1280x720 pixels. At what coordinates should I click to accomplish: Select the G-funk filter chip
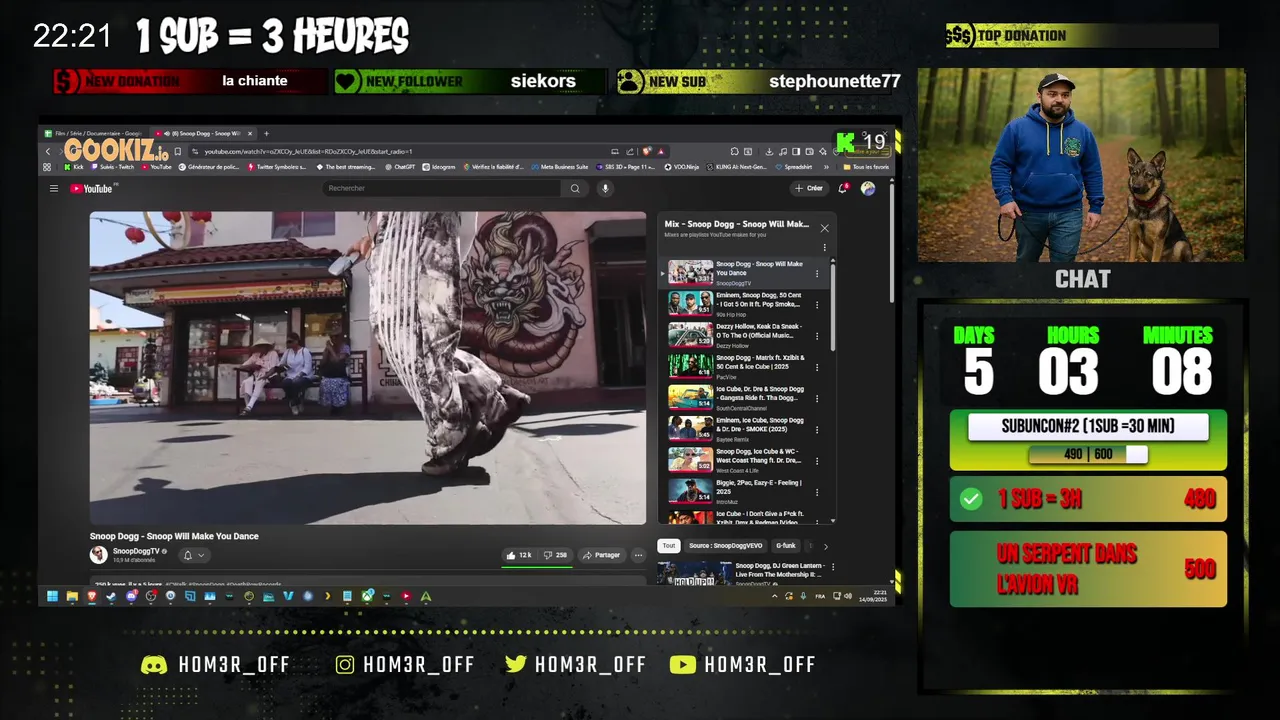click(x=786, y=545)
